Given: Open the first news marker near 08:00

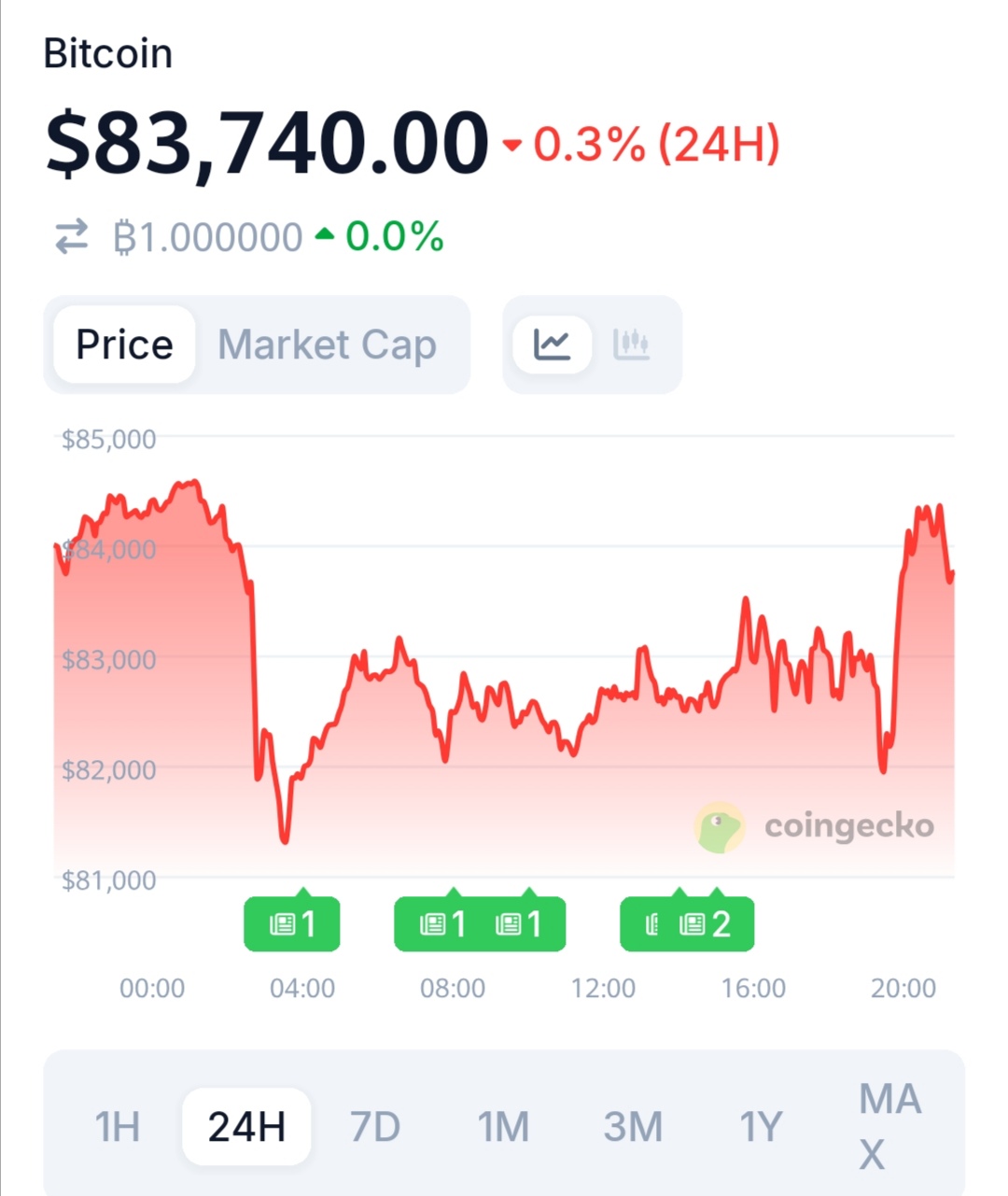Looking at the screenshot, I should click(x=442, y=924).
